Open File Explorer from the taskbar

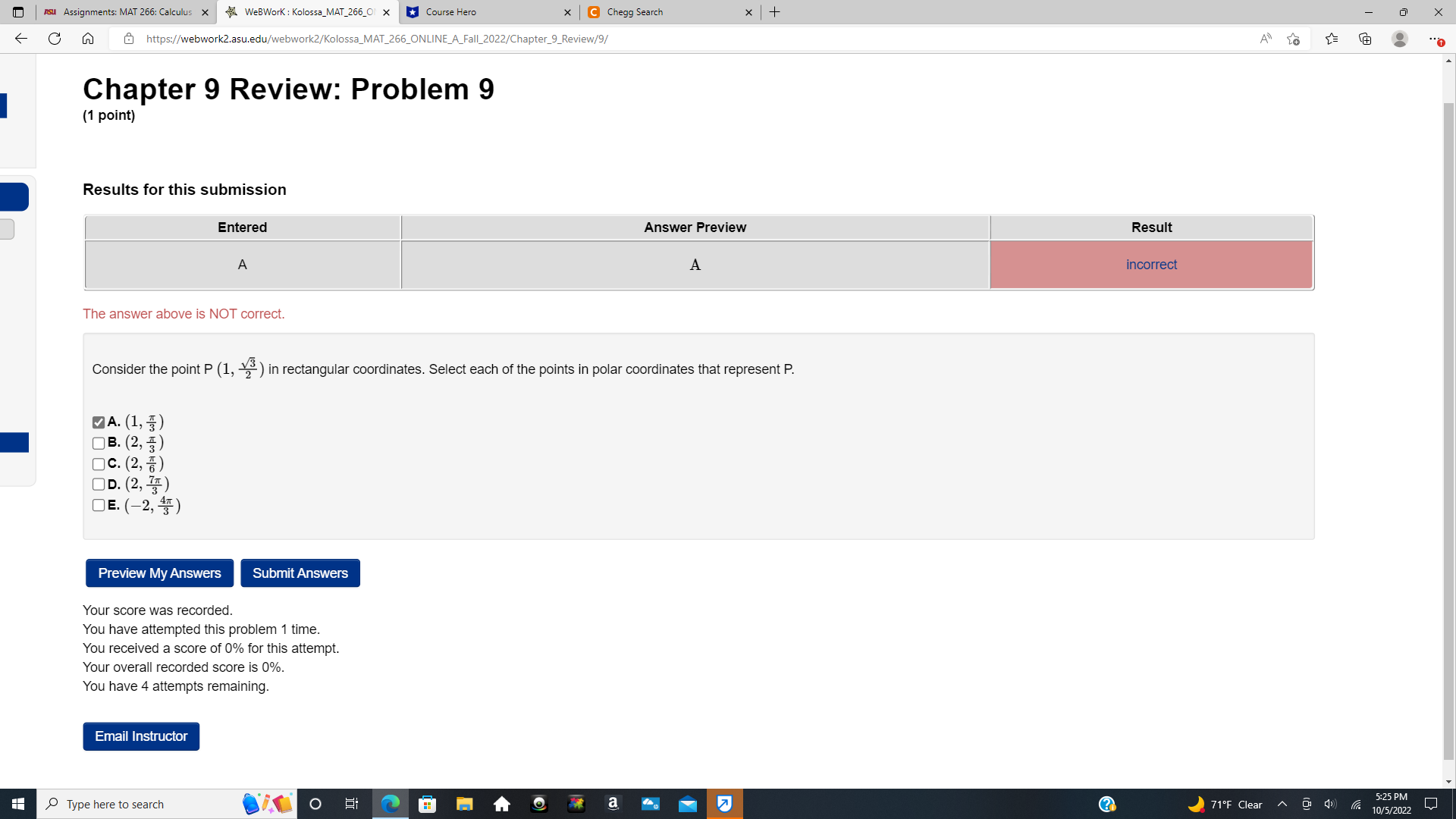click(464, 803)
